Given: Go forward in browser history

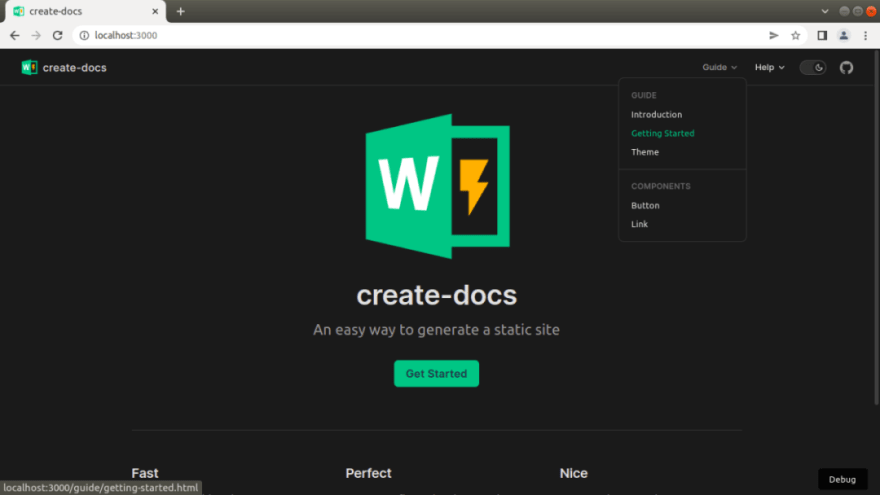Looking at the screenshot, I should click(x=36, y=35).
